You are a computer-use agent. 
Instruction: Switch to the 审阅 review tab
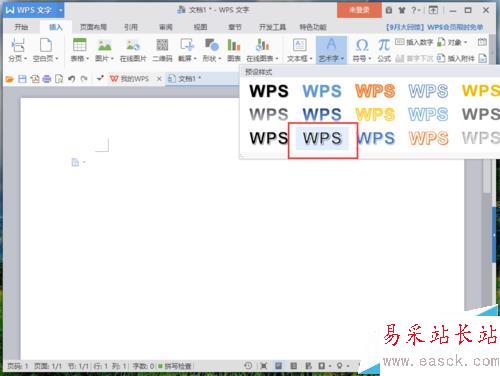166,27
